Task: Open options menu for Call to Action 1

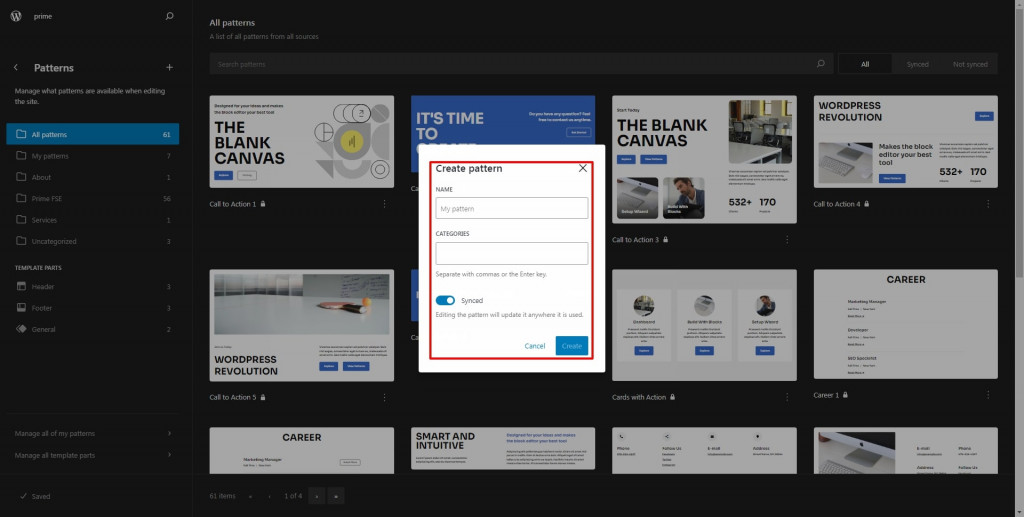Action: click(384, 204)
